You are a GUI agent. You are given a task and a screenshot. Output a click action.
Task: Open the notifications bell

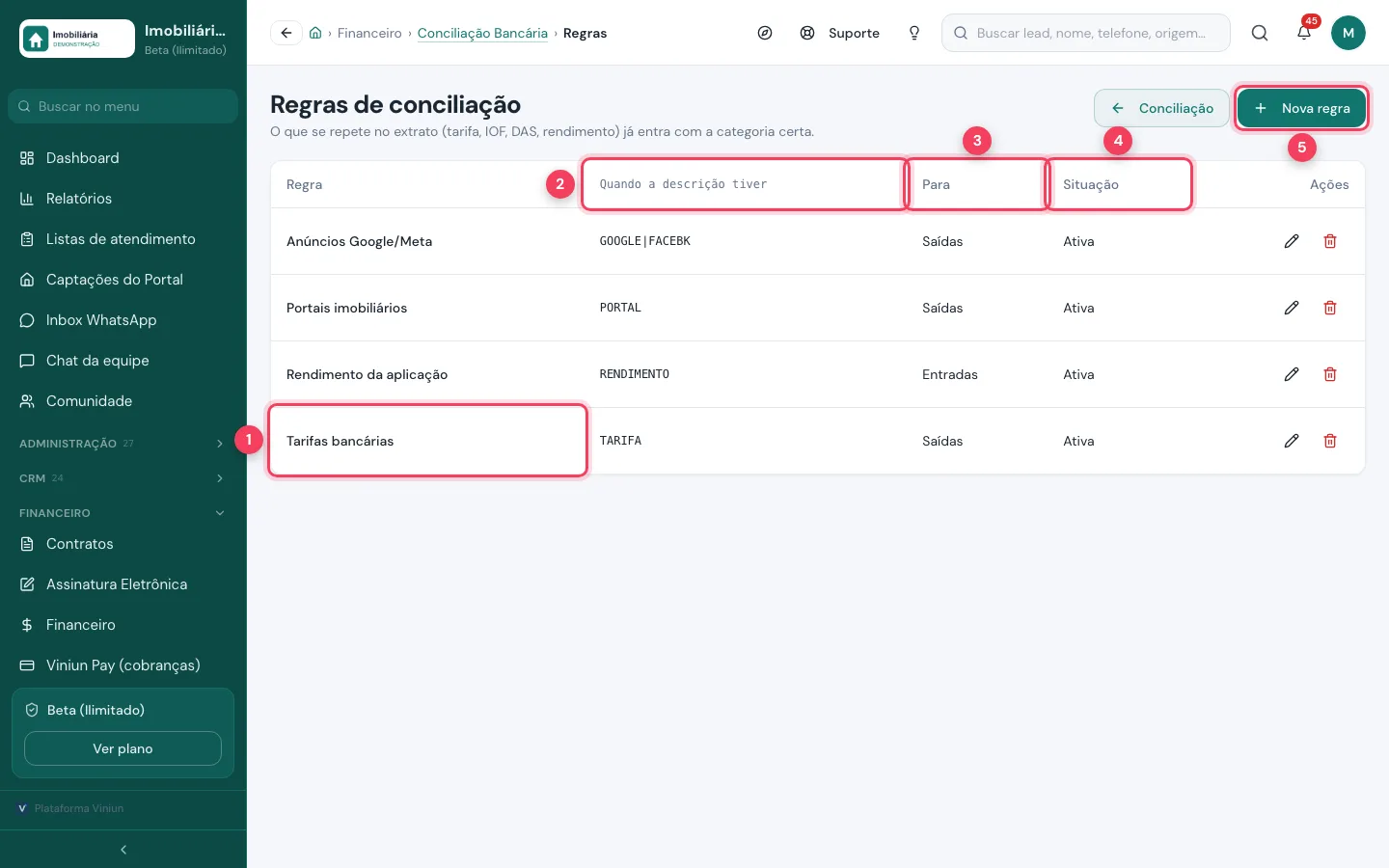1304,33
